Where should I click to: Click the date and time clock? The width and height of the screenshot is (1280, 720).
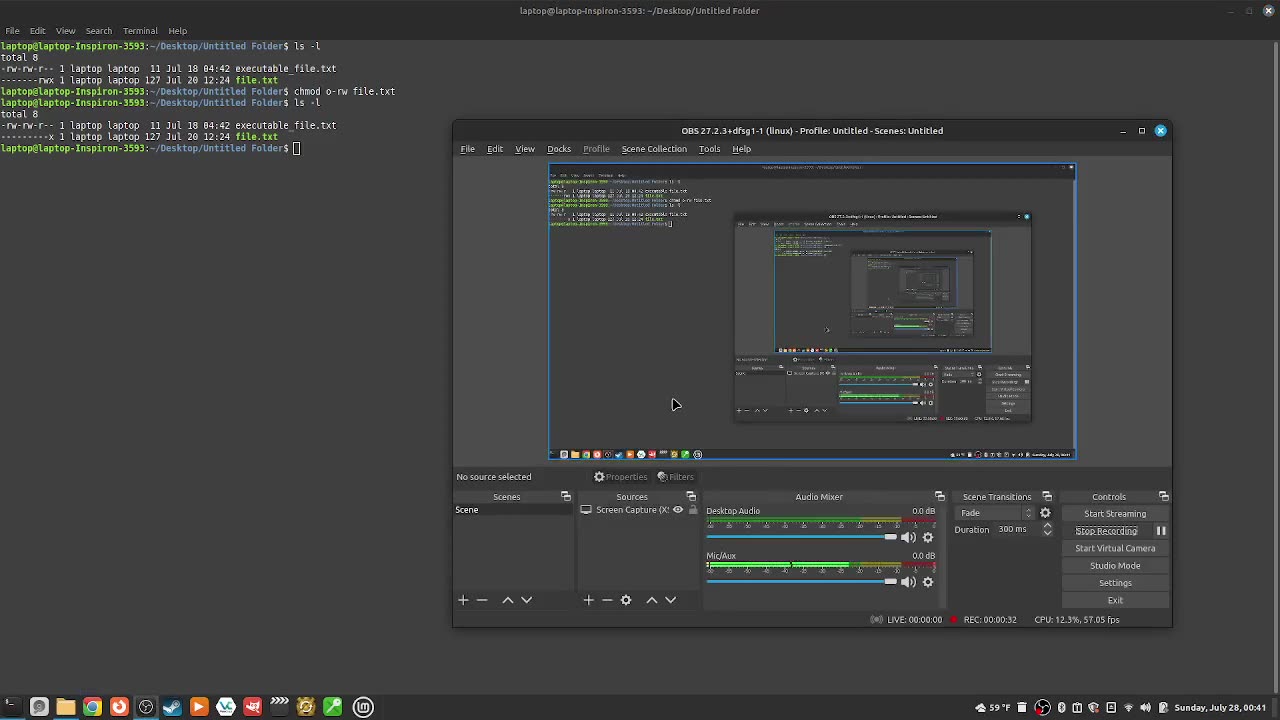click(1220, 708)
